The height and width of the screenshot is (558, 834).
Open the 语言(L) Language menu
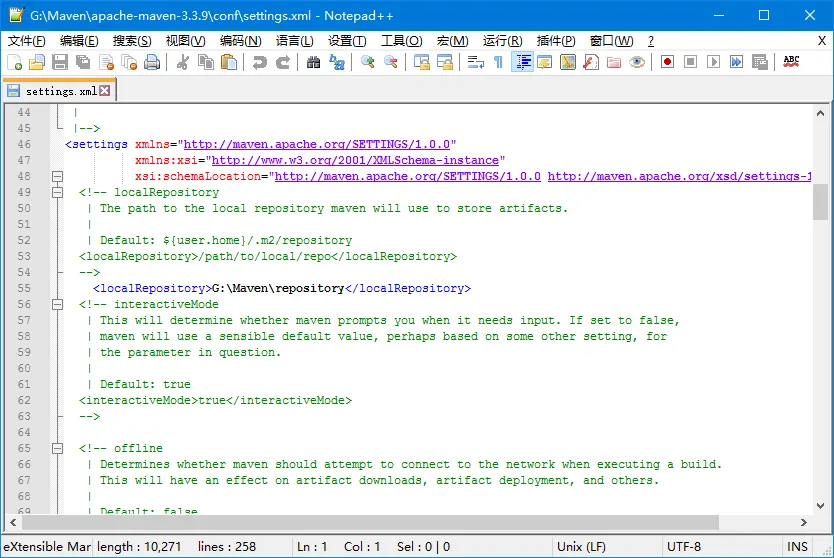coord(295,41)
